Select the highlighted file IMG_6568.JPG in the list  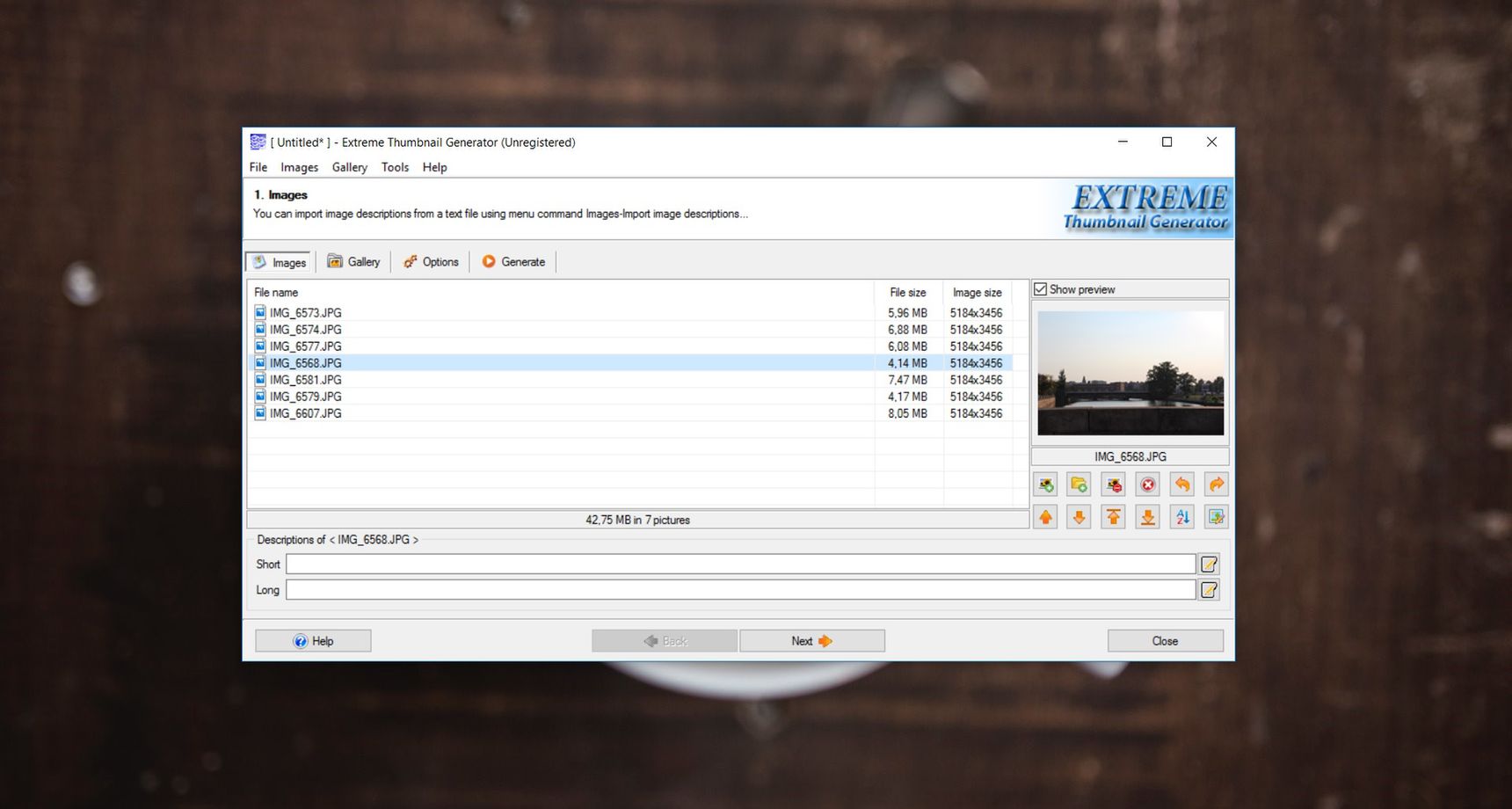[x=306, y=363]
